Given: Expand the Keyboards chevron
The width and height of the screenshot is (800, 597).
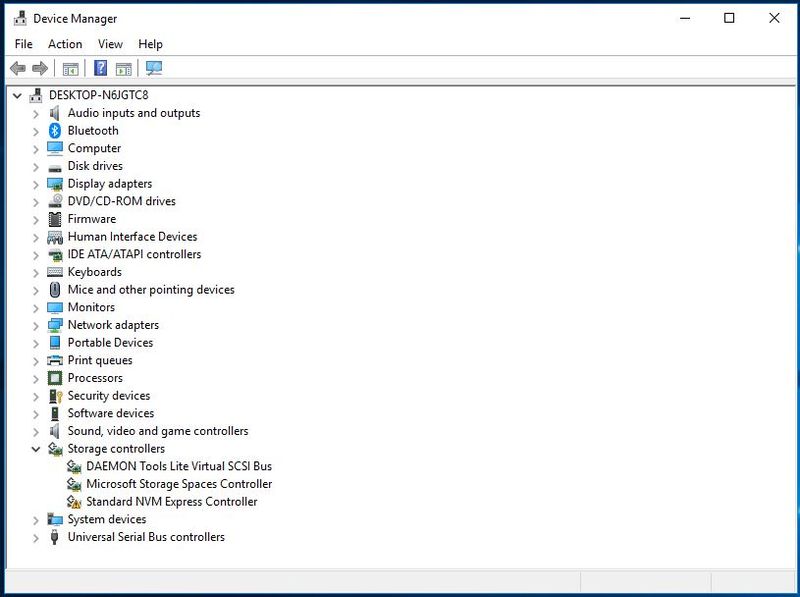Looking at the screenshot, I should click(x=36, y=272).
